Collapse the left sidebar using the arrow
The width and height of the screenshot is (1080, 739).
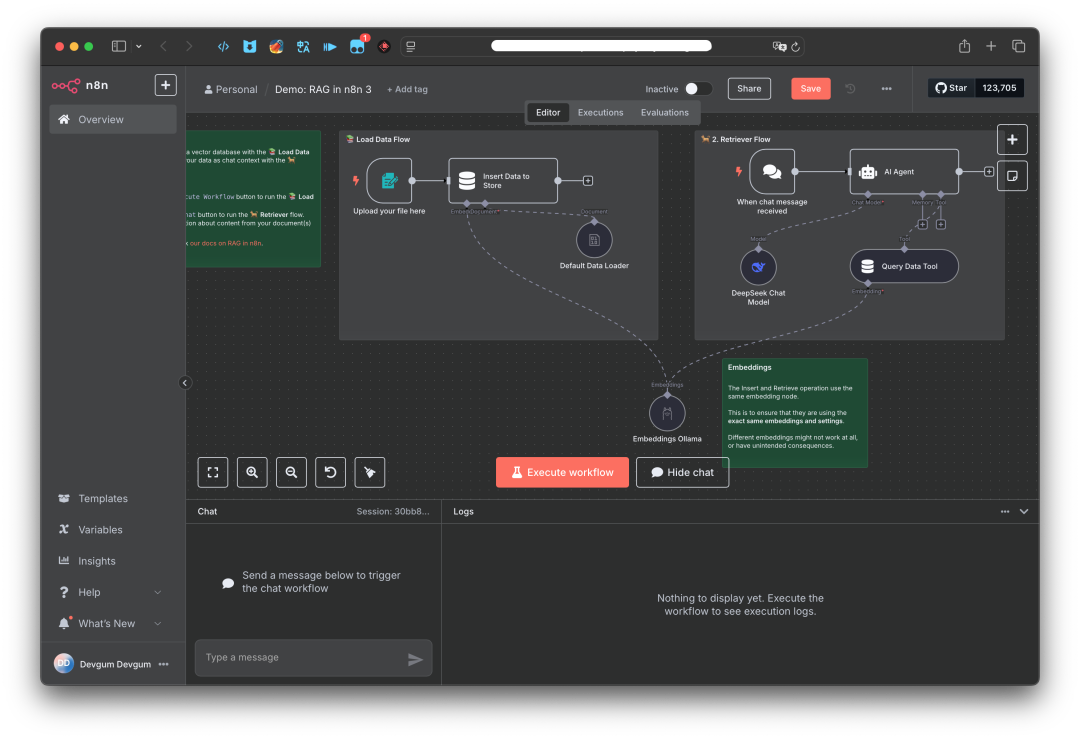[x=185, y=382]
